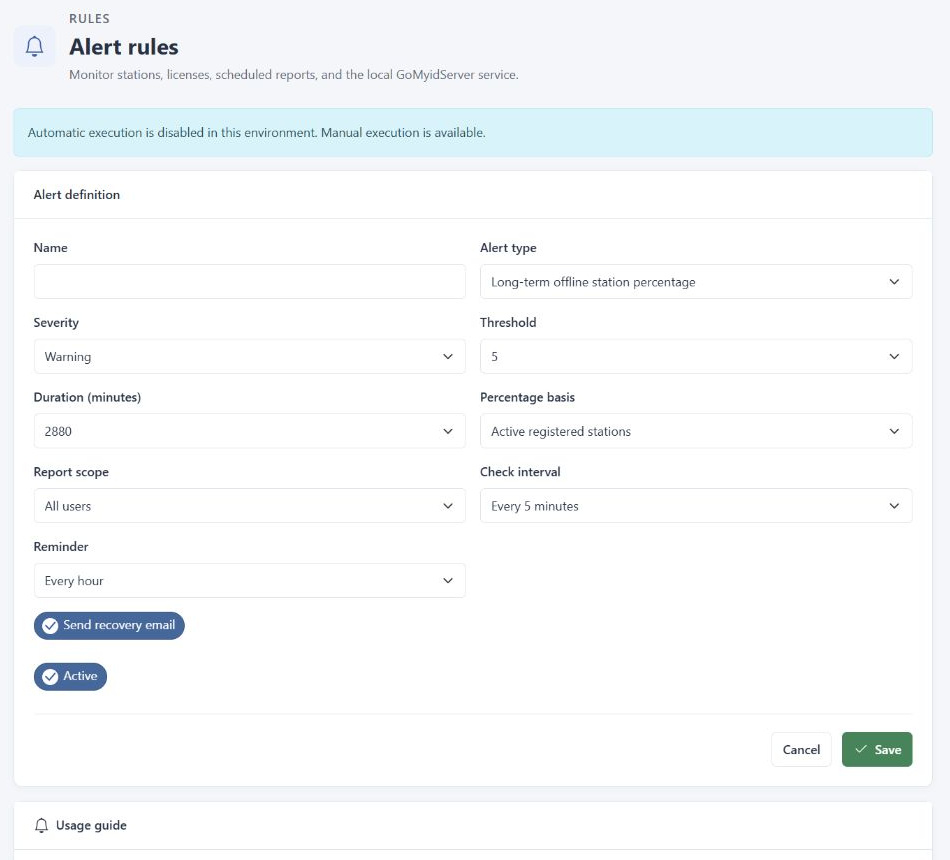Click the Alert rules page heading
This screenshot has height=860, width=950.
click(124, 47)
